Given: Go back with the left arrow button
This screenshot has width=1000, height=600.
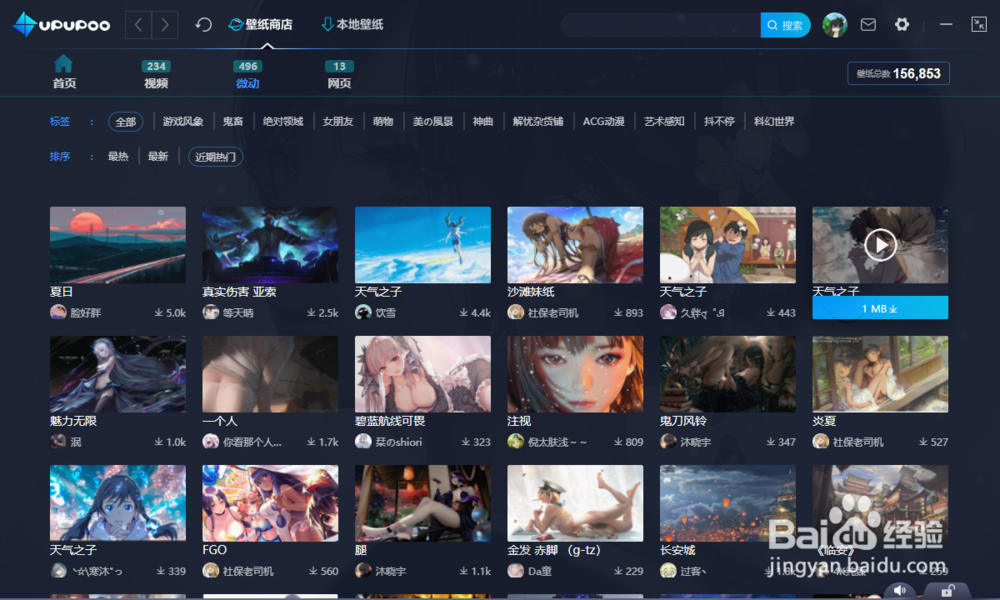Looking at the screenshot, I should (x=138, y=25).
